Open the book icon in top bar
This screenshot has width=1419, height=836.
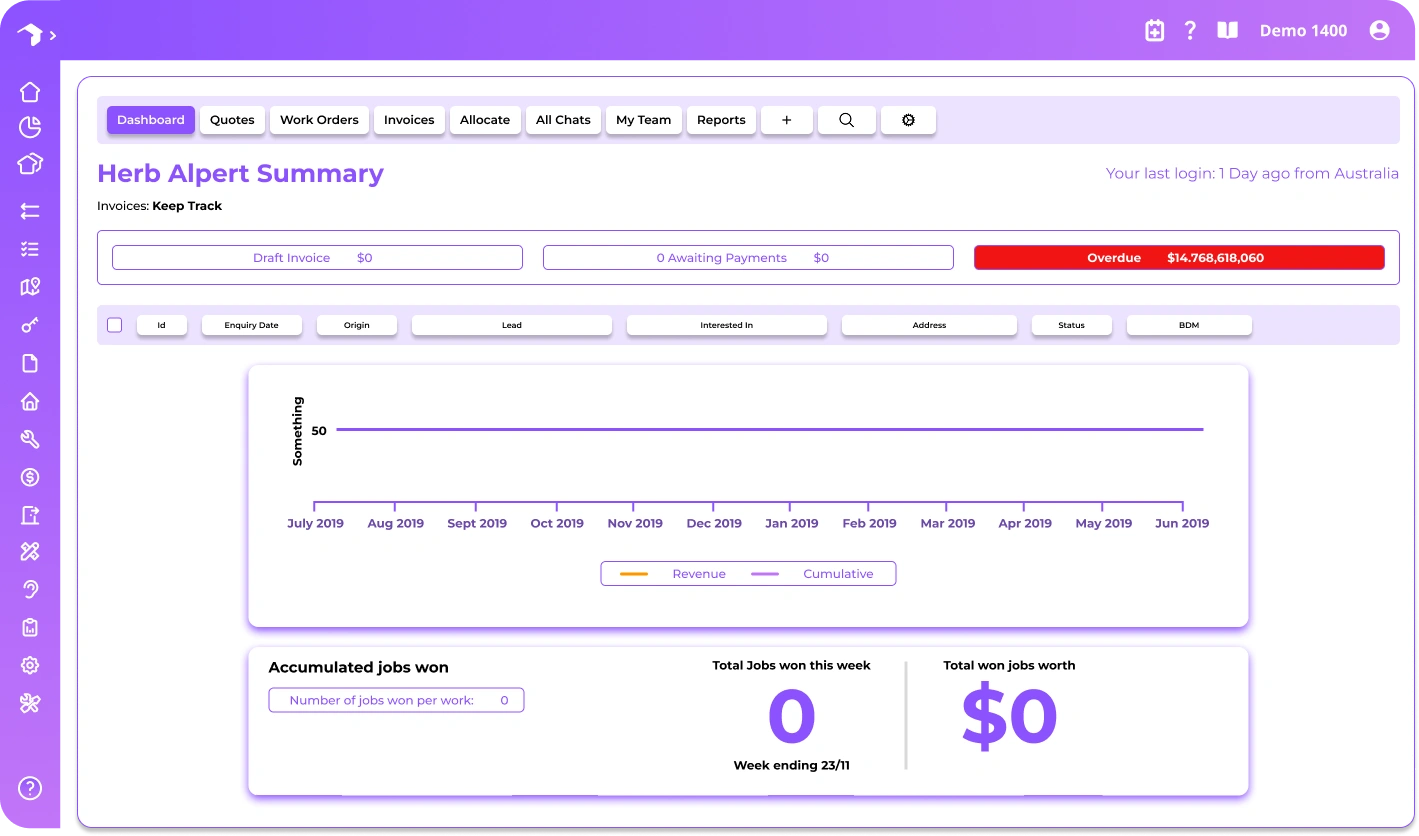click(1227, 31)
